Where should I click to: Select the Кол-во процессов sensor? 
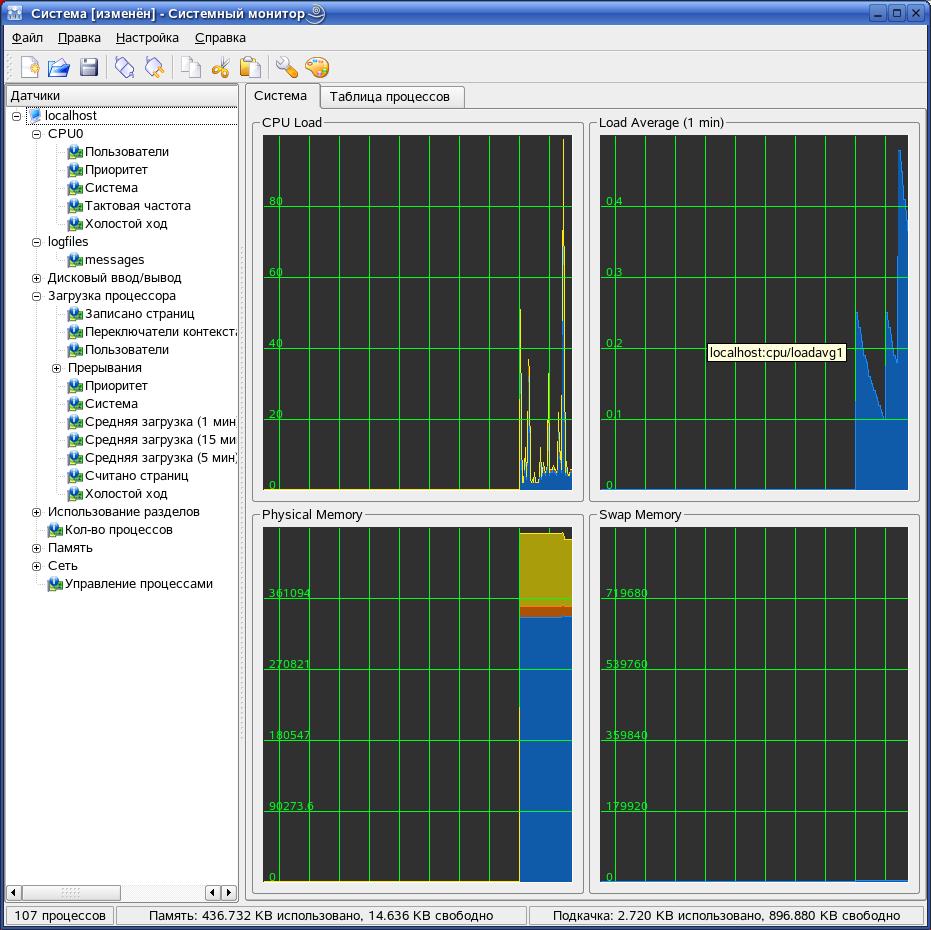[118, 530]
